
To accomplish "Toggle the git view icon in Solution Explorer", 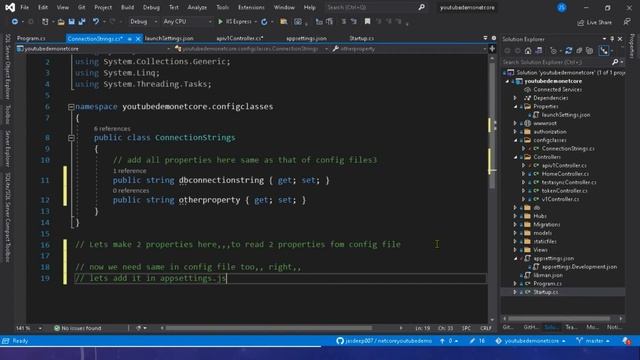I will pyautogui.click(x=604, y=51).
